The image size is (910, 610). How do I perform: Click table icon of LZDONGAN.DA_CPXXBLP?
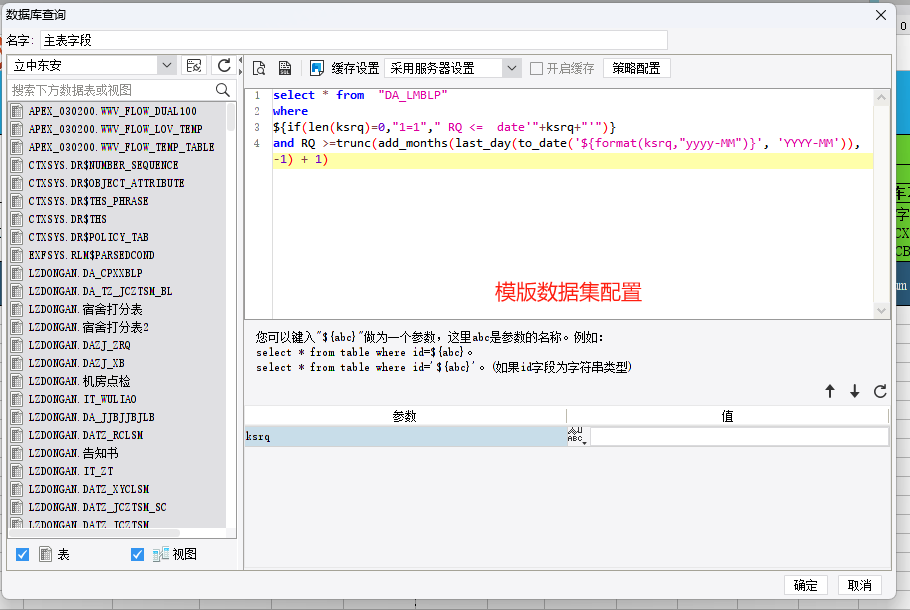coord(17,273)
